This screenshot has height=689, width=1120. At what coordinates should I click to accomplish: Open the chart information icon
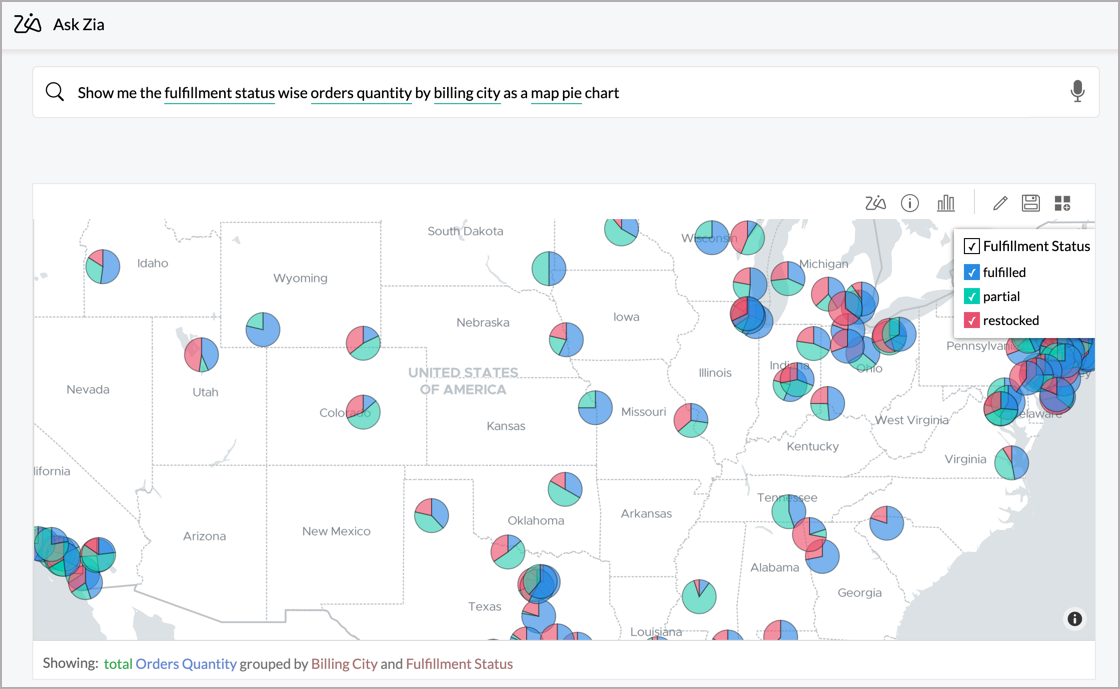[x=910, y=203]
